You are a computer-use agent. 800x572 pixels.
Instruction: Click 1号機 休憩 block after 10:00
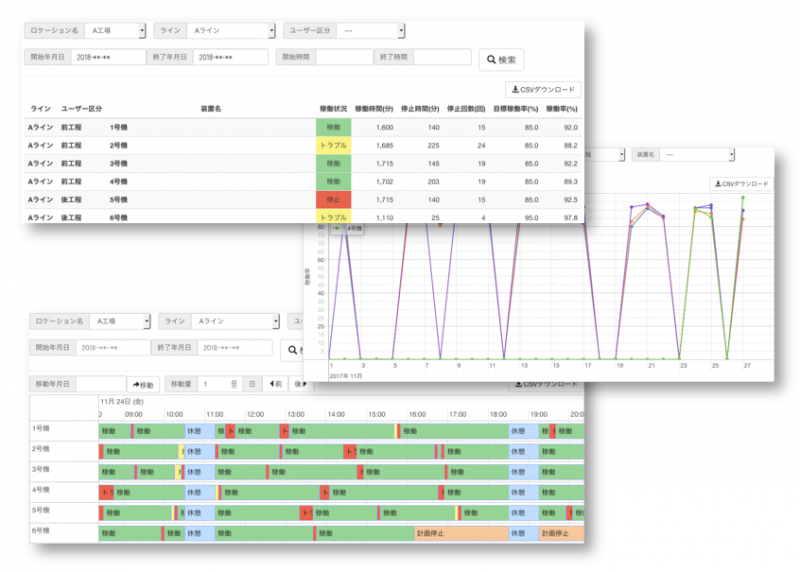[x=199, y=431]
